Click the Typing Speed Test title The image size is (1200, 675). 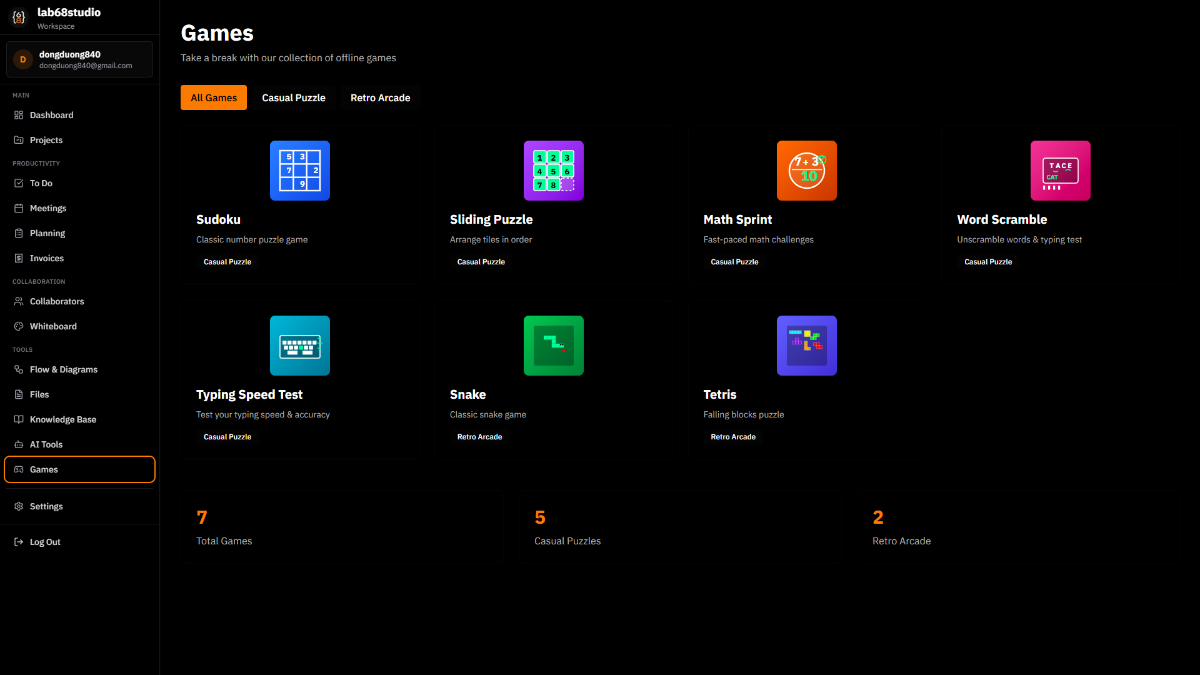click(x=249, y=395)
